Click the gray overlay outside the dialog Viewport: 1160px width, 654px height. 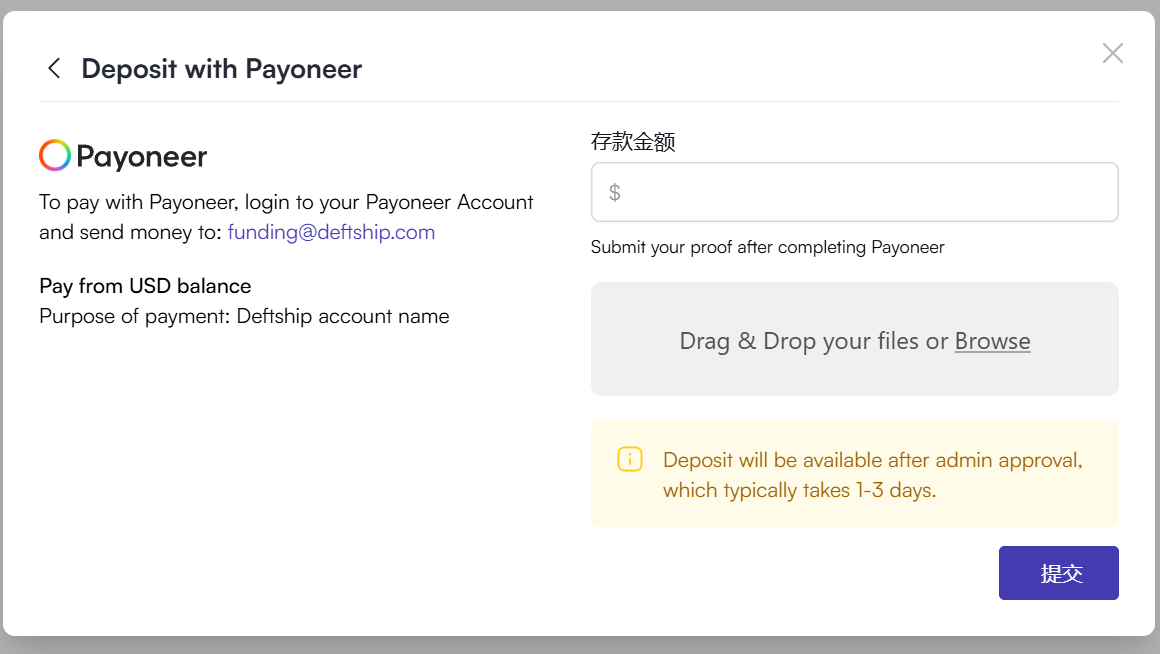580,645
